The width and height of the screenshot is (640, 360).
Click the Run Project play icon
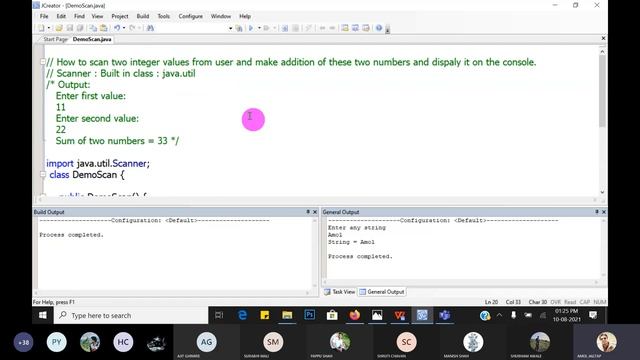[x=251, y=28]
